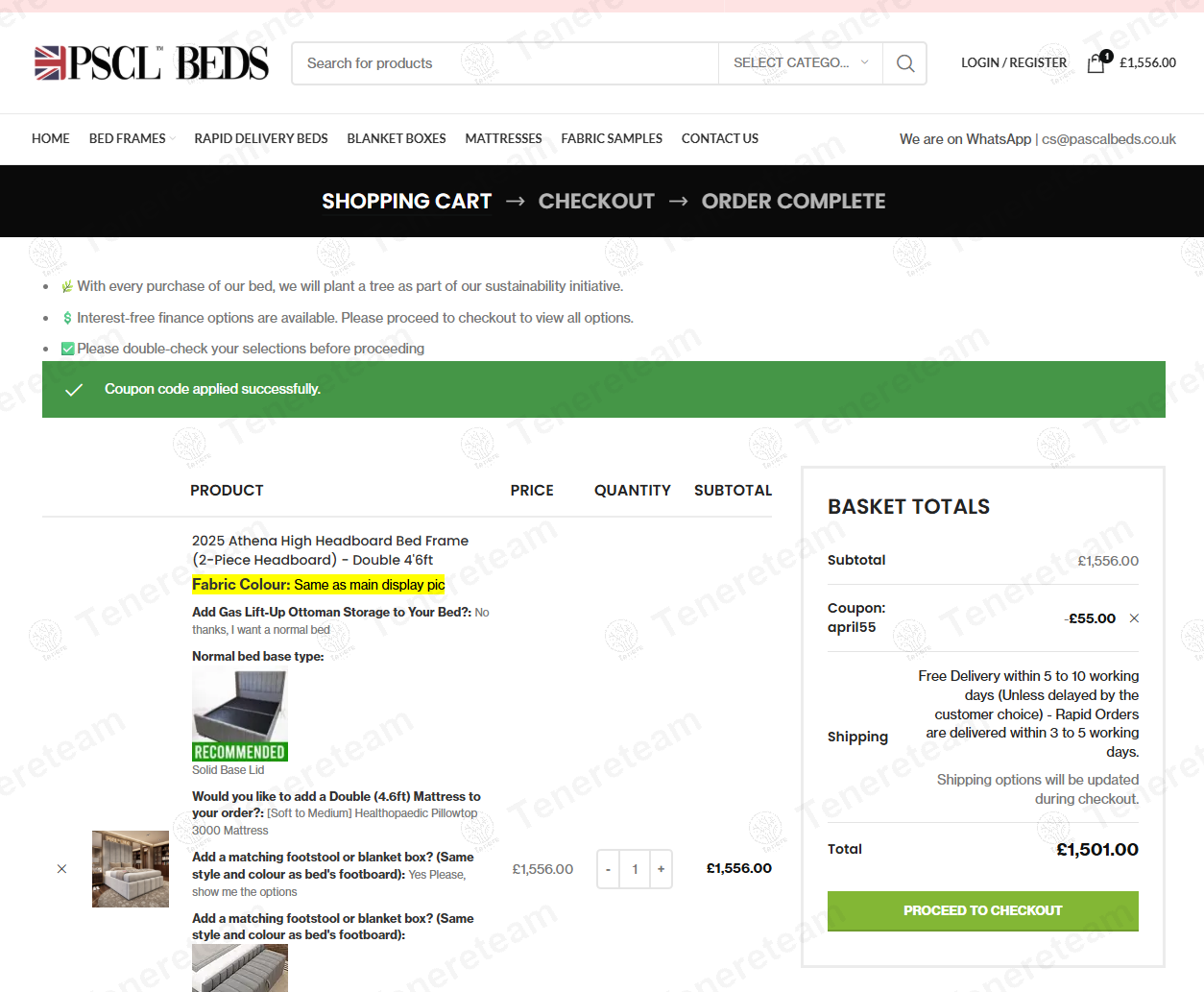
Task: Open Fabric Samples menu item
Action: coord(612,138)
